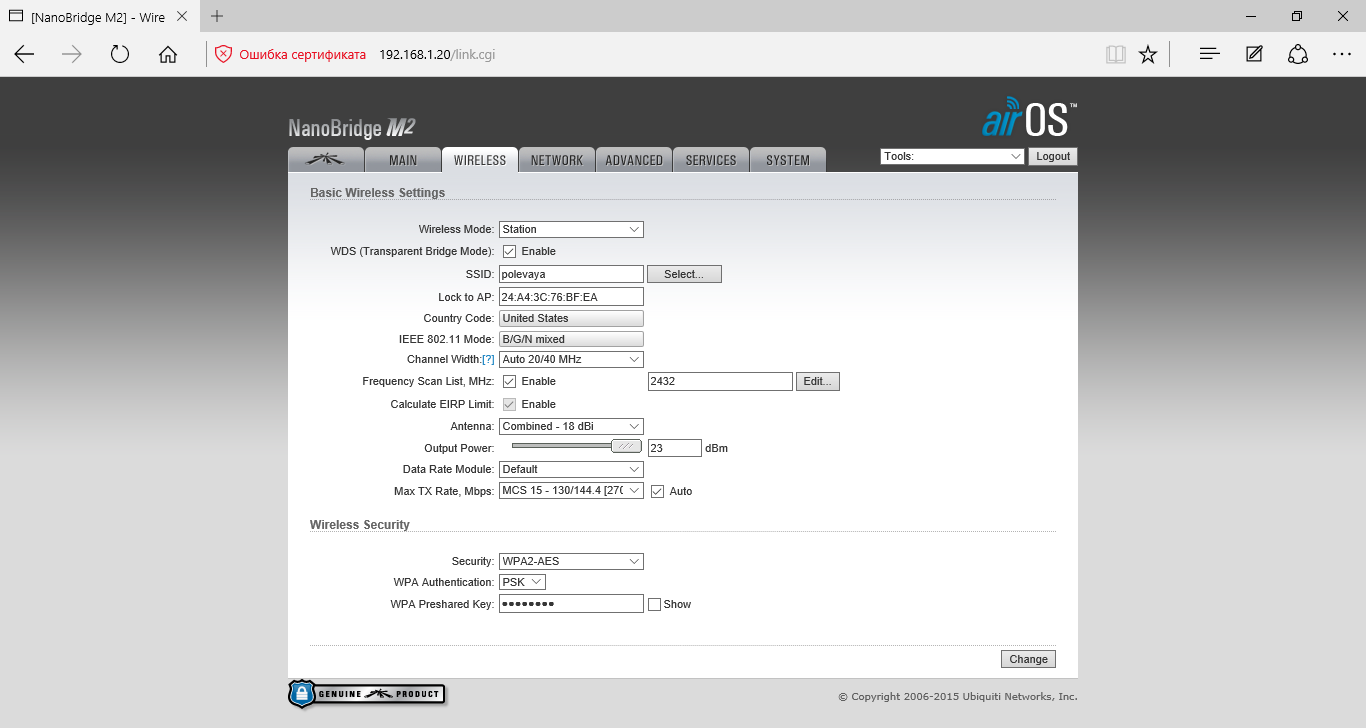
Task: Open the Antenna gain dropdown
Action: click(571, 426)
